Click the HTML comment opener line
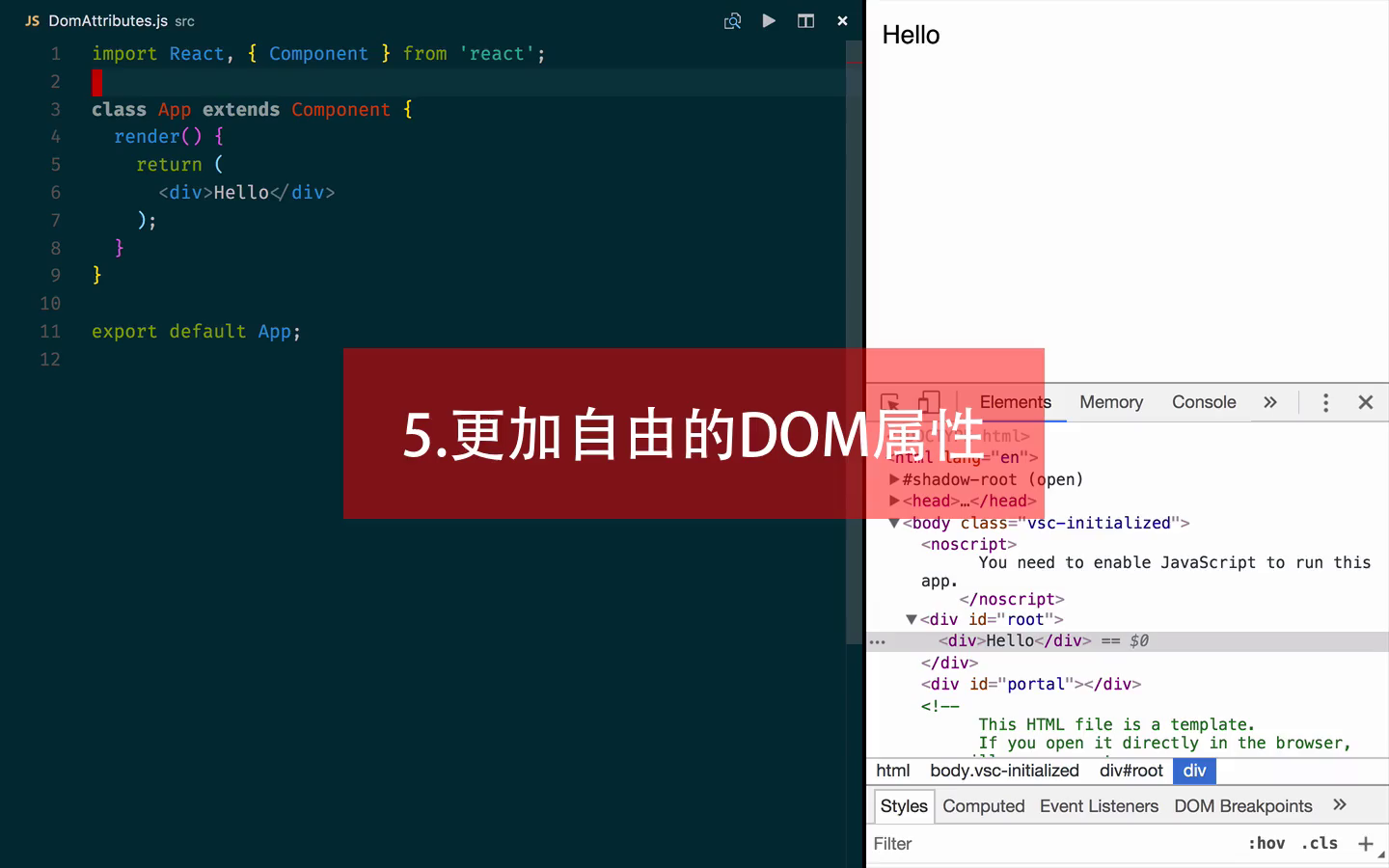 pos(940,706)
